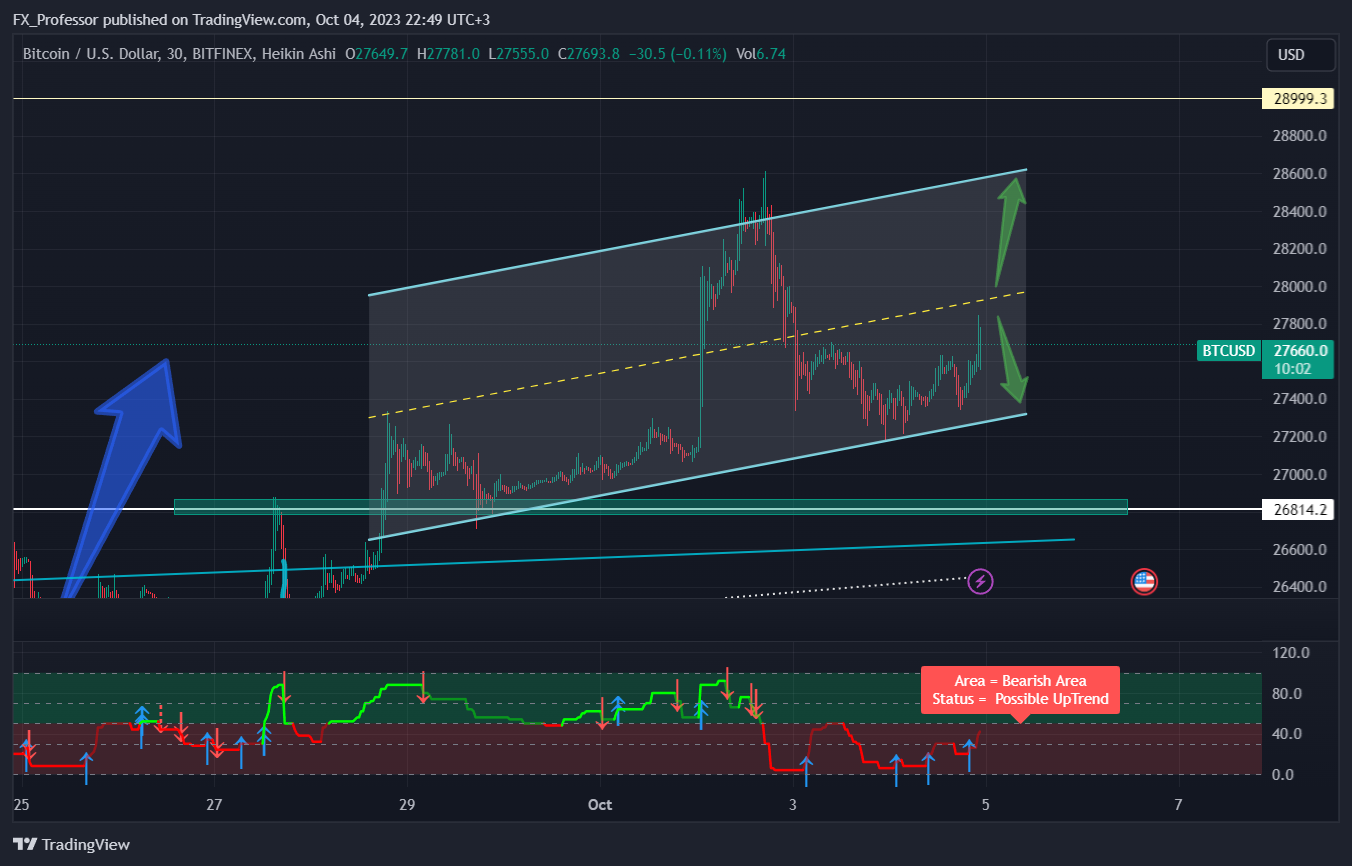Click the 26814.2 white price label
1352x866 pixels.
tap(1300, 509)
